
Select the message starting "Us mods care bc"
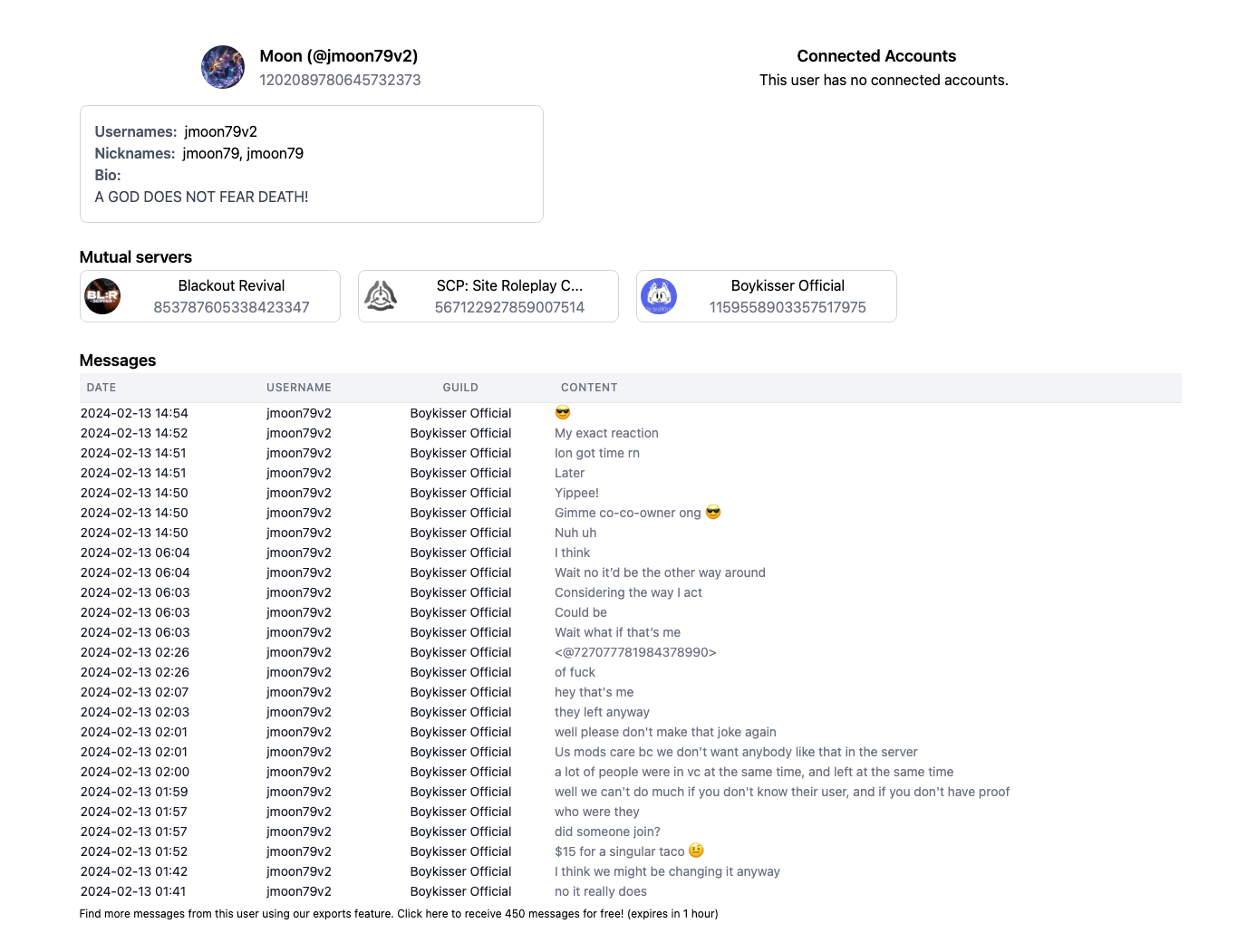[736, 752]
